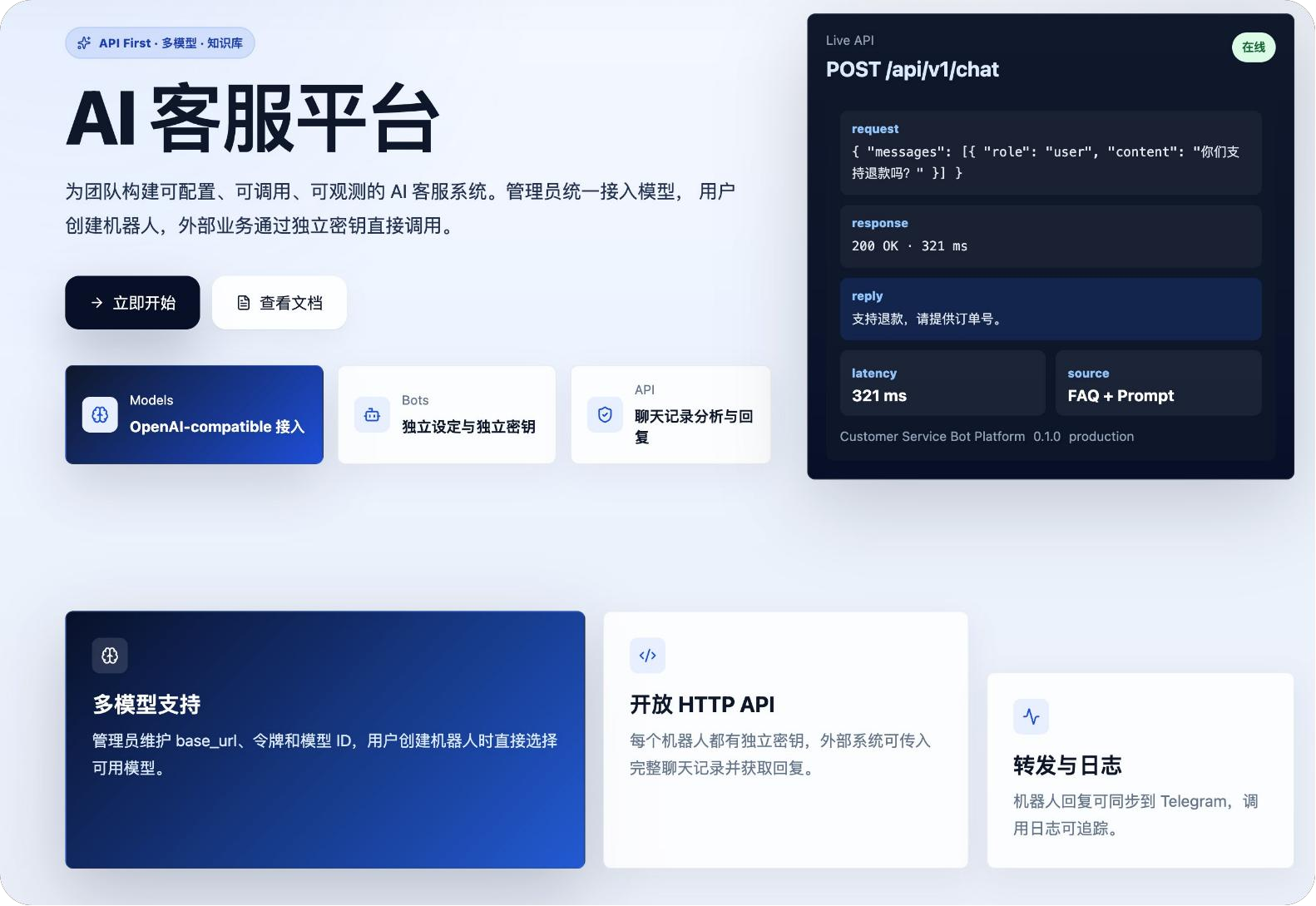The width and height of the screenshot is (1316, 906).
Task: Click the activity pulse icon above 转发与日志
Action: tap(1031, 716)
